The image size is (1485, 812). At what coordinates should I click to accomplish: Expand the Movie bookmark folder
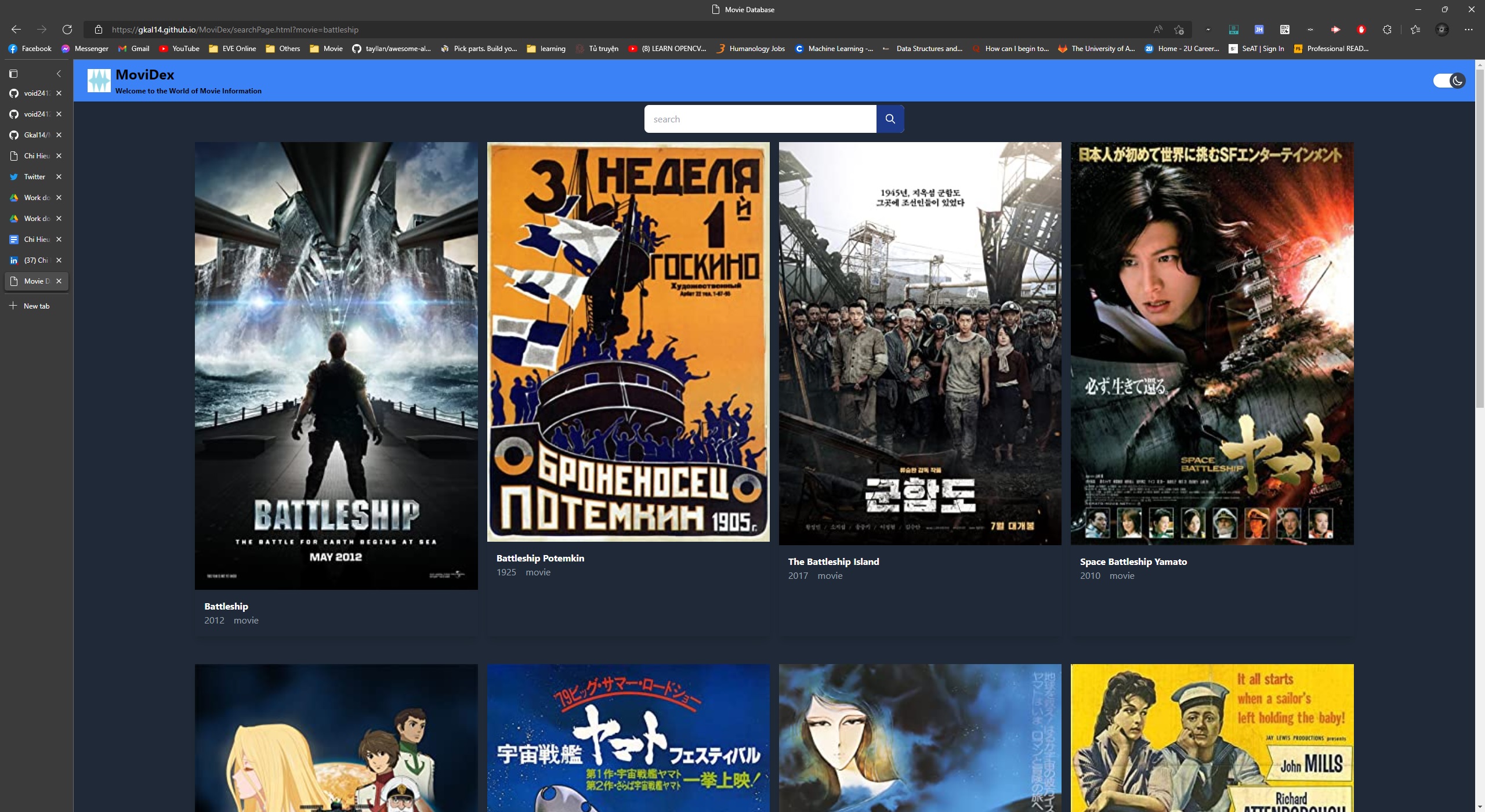(x=327, y=49)
